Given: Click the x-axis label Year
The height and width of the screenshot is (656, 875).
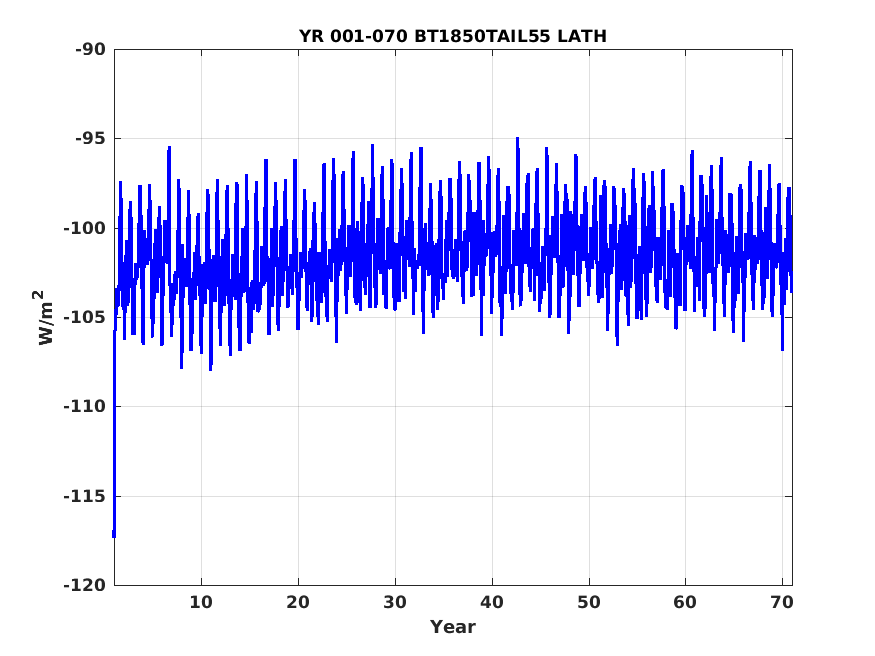Looking at the screenshot, I should [453, 627].
